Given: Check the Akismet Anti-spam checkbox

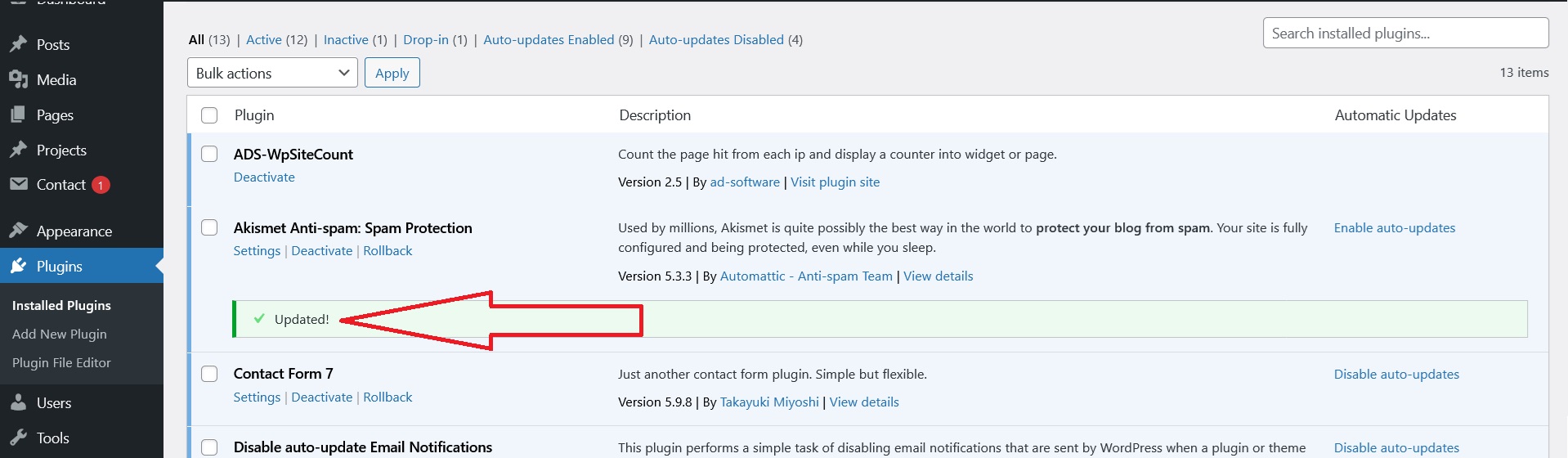Looking at the screenshot, I should click(x=209, y=227).
